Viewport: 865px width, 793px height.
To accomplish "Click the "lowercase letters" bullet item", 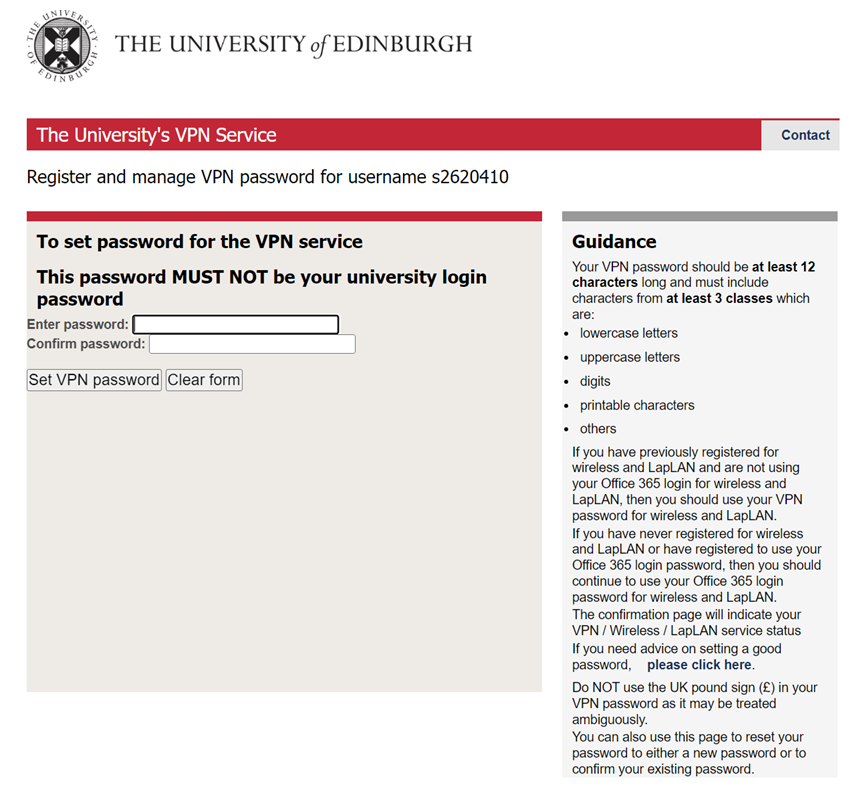I will click(629, 333).
